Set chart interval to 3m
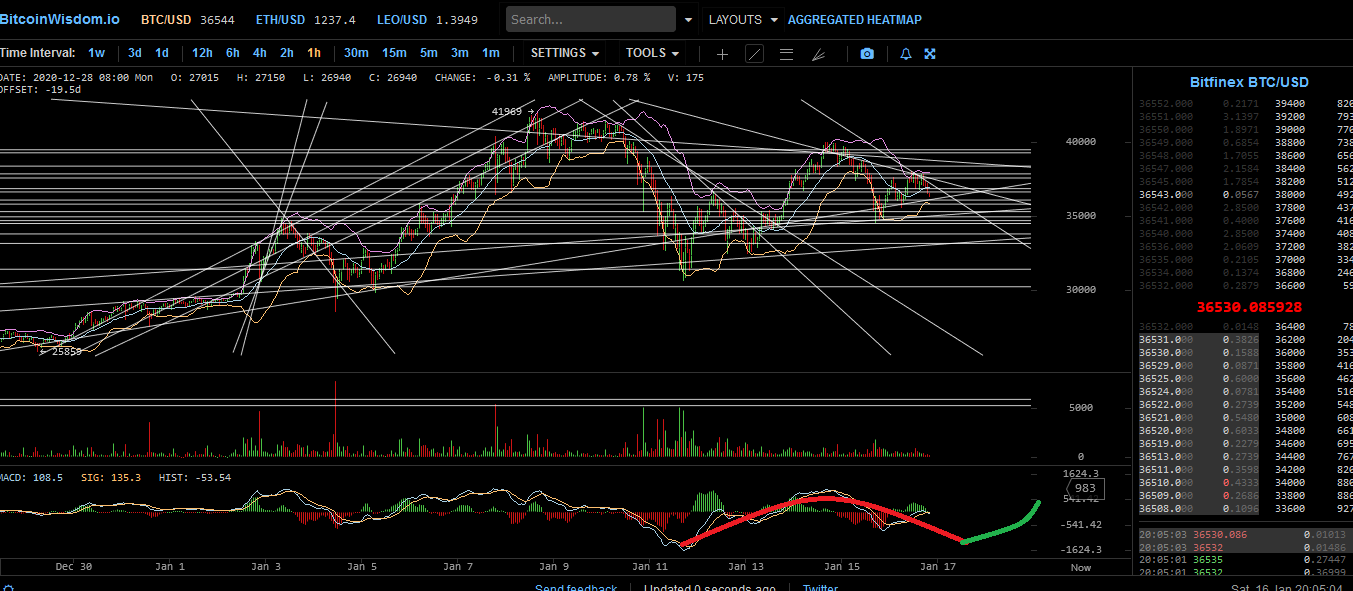 pyautogui.click(x=459, y=53)
